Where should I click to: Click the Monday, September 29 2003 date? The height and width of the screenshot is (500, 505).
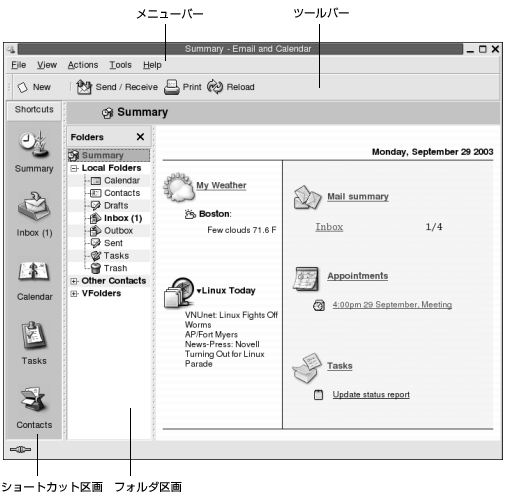[x=432, y=152]
